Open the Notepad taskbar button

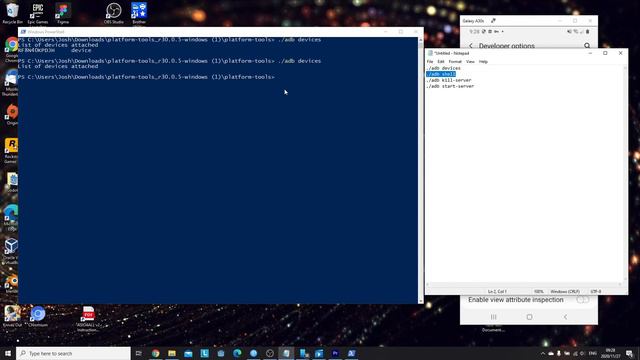pos(286,353)
